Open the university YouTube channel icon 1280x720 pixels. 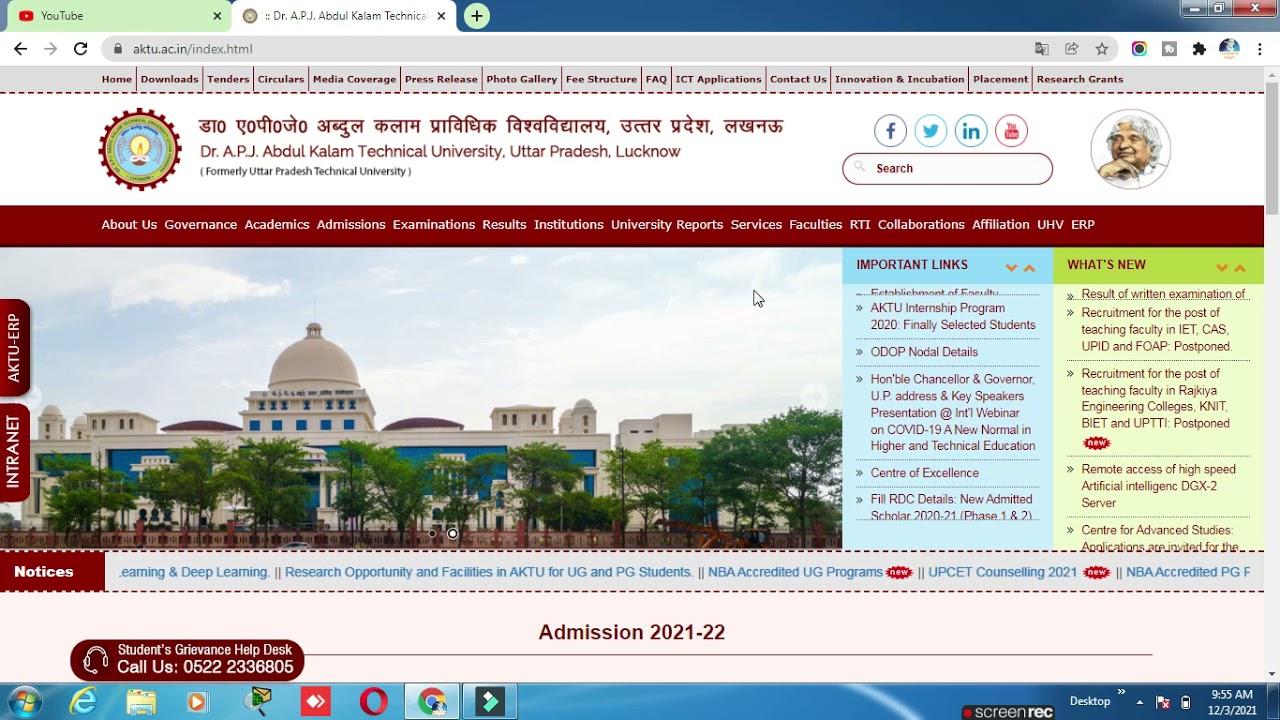coord(1011,131)
